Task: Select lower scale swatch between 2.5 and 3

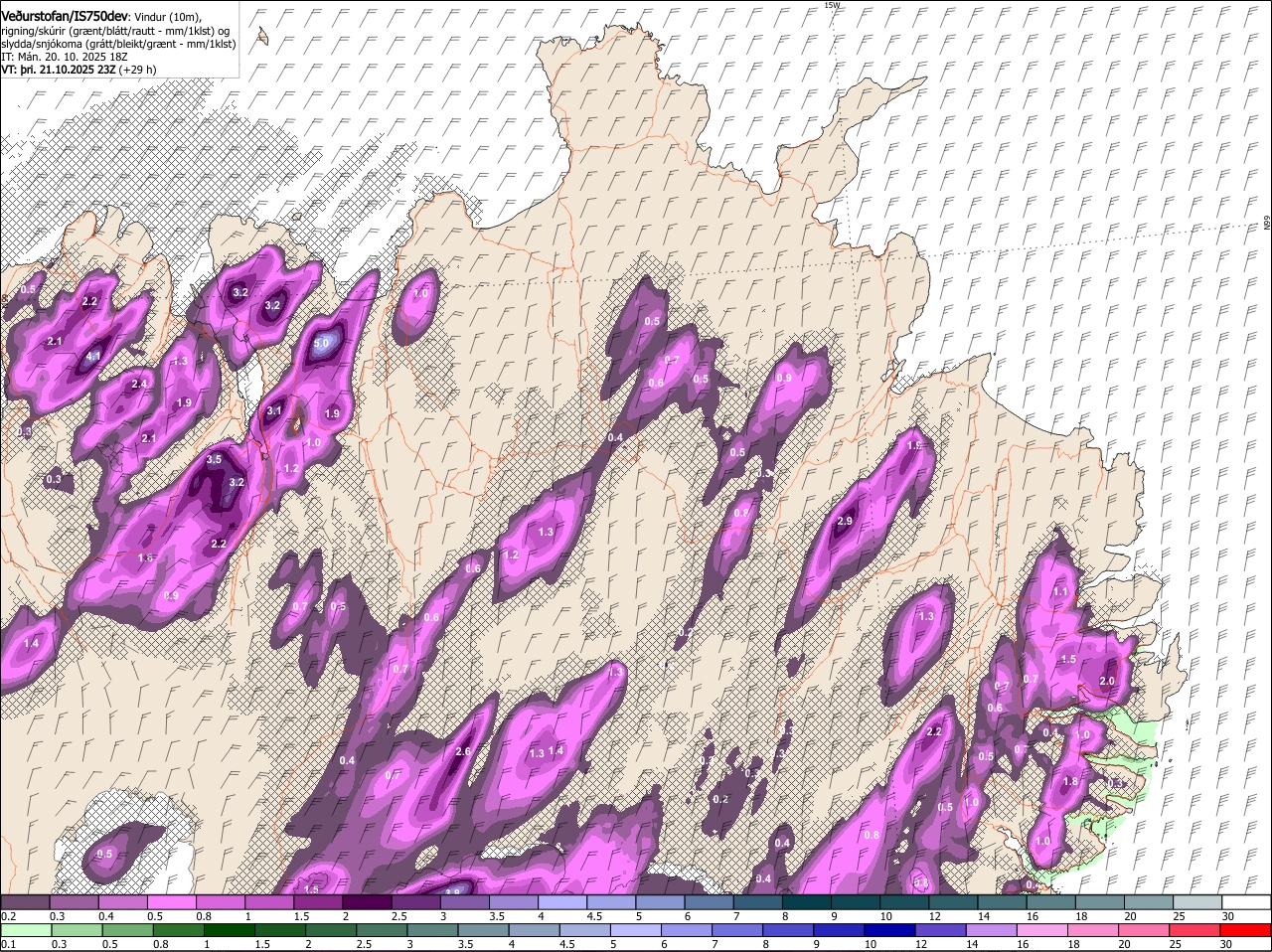Action: [x=384, y=930]
